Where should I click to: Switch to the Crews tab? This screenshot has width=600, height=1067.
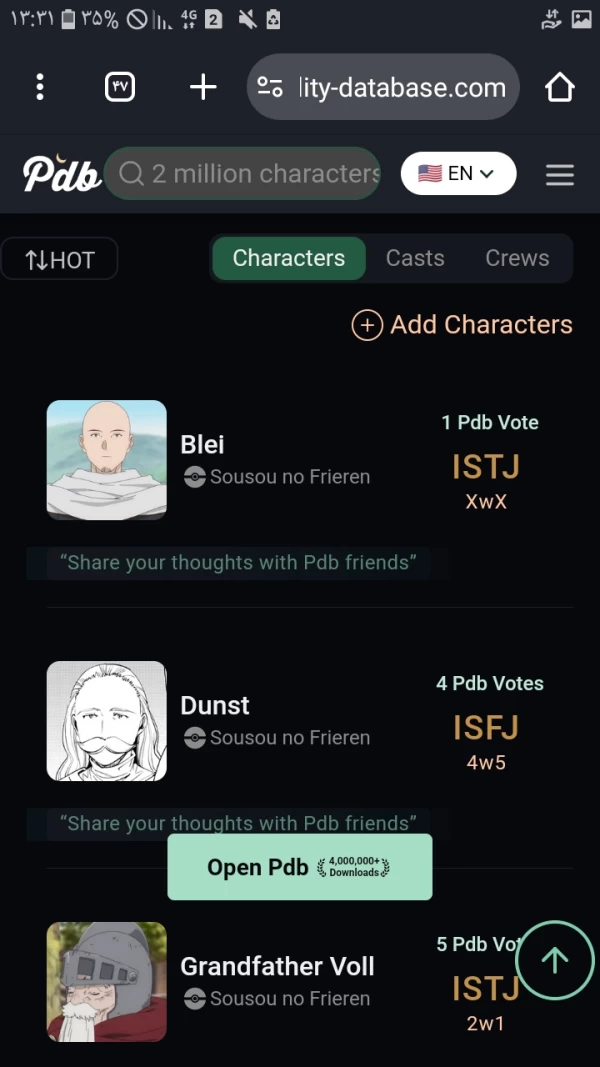[x=517, y=258]
